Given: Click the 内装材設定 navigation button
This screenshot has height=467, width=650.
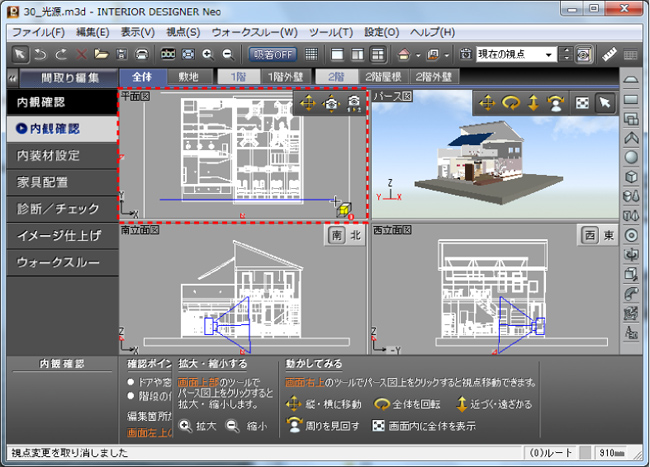Looking at the screenshot, I should pyautogui.click(x=56, y=155).
